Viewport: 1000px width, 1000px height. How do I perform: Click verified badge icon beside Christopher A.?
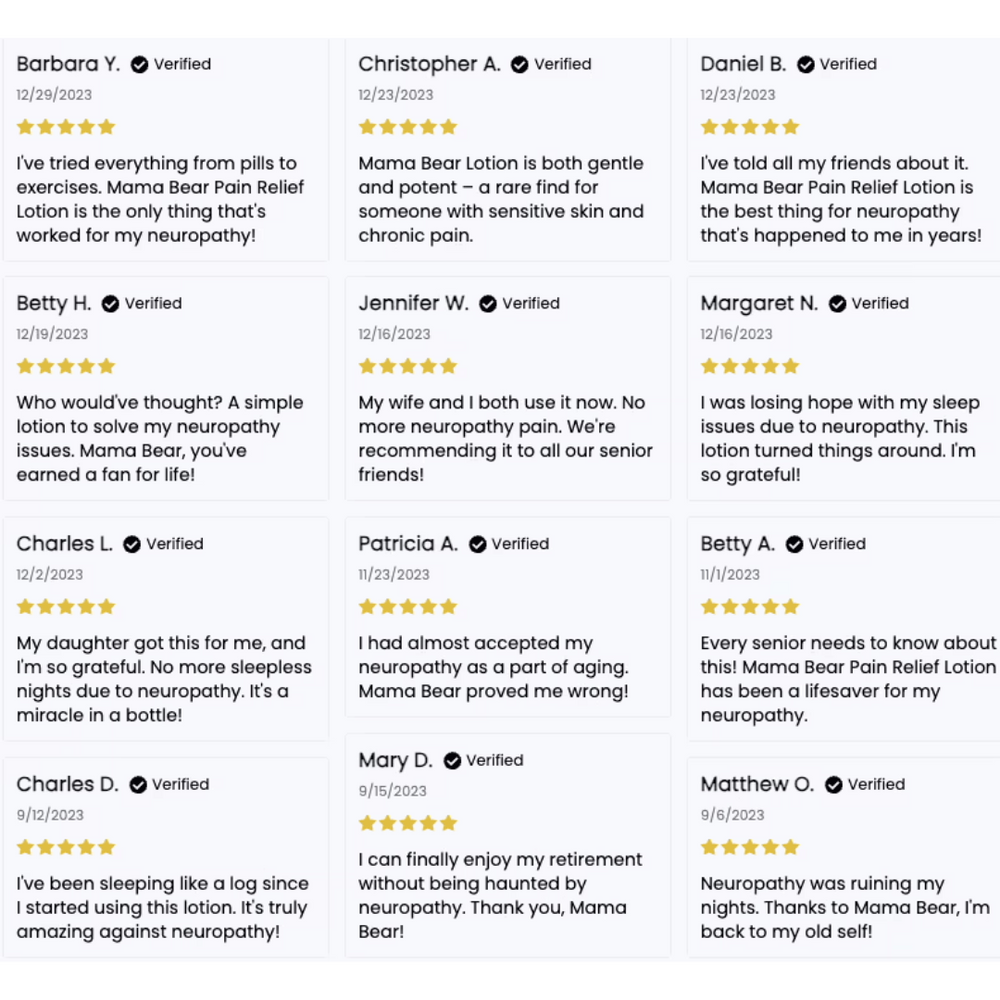click(x=520, y=64)
